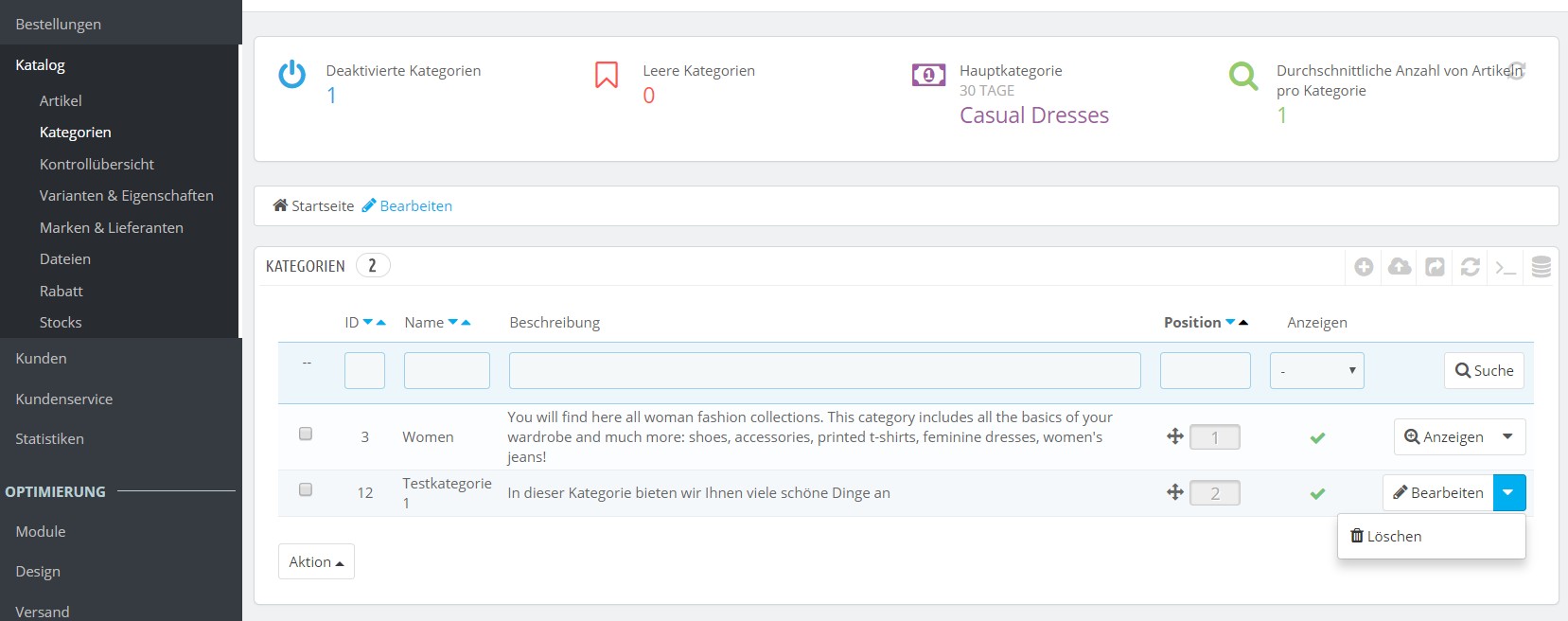This screenshot has height=621, width=1568.
Task: Click Bearbeiten button for Testkategorie 1
Action: [x=1438, y=492]
